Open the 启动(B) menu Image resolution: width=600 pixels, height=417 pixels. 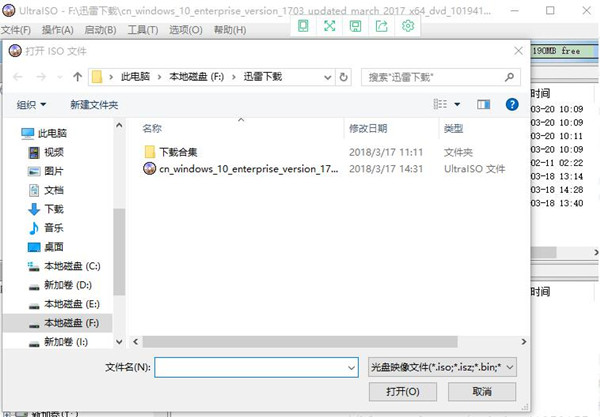point(100,30)
